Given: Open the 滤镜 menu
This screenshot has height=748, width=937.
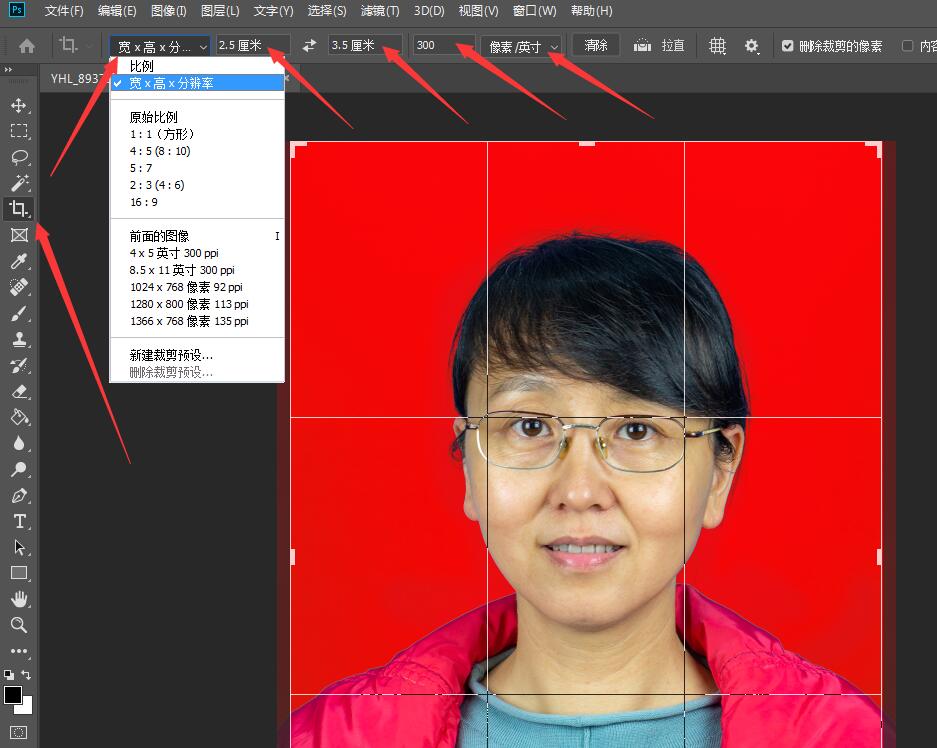Looking at the screenshot, I should (x=380, y=11).
